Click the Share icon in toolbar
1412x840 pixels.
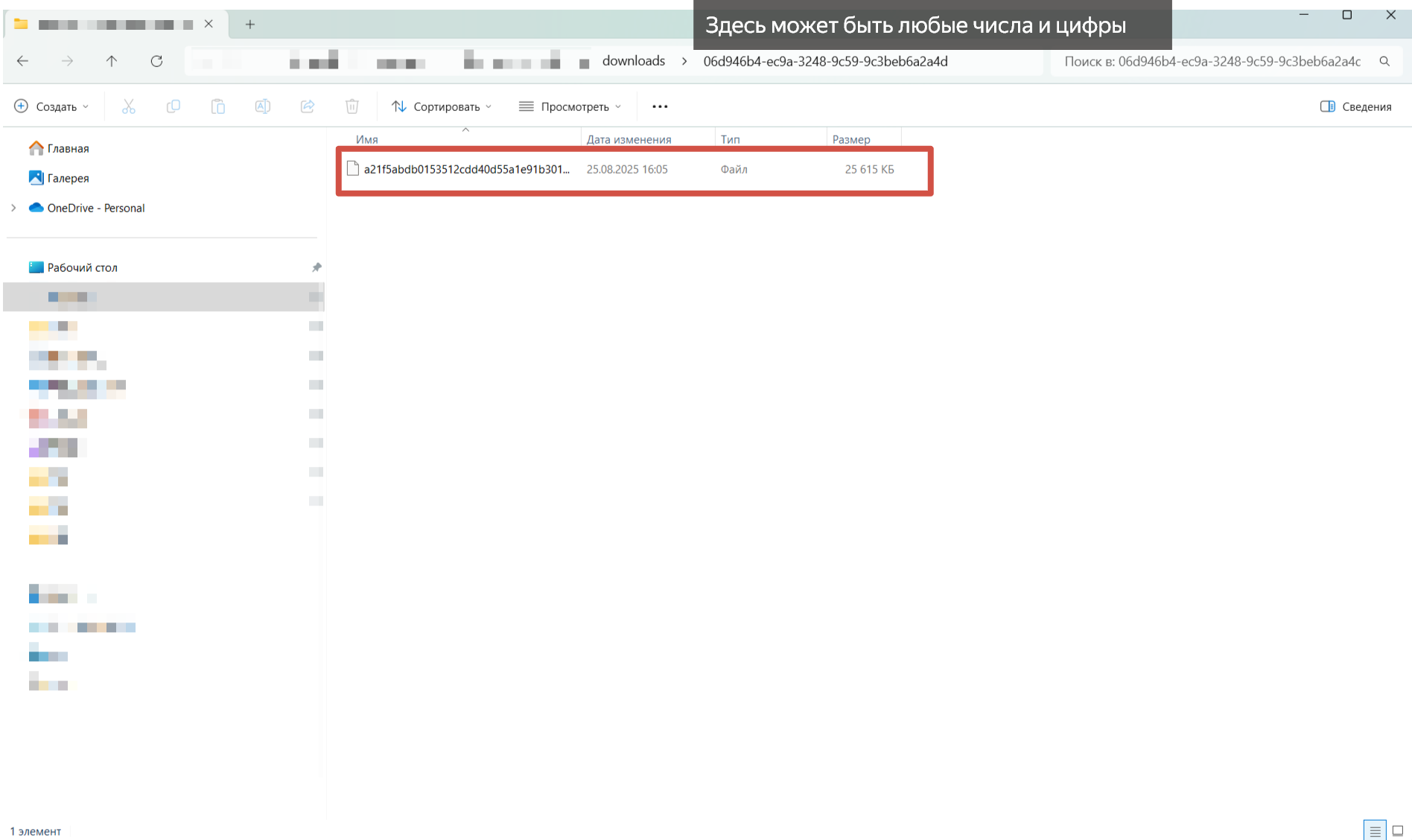coord(308,106)
